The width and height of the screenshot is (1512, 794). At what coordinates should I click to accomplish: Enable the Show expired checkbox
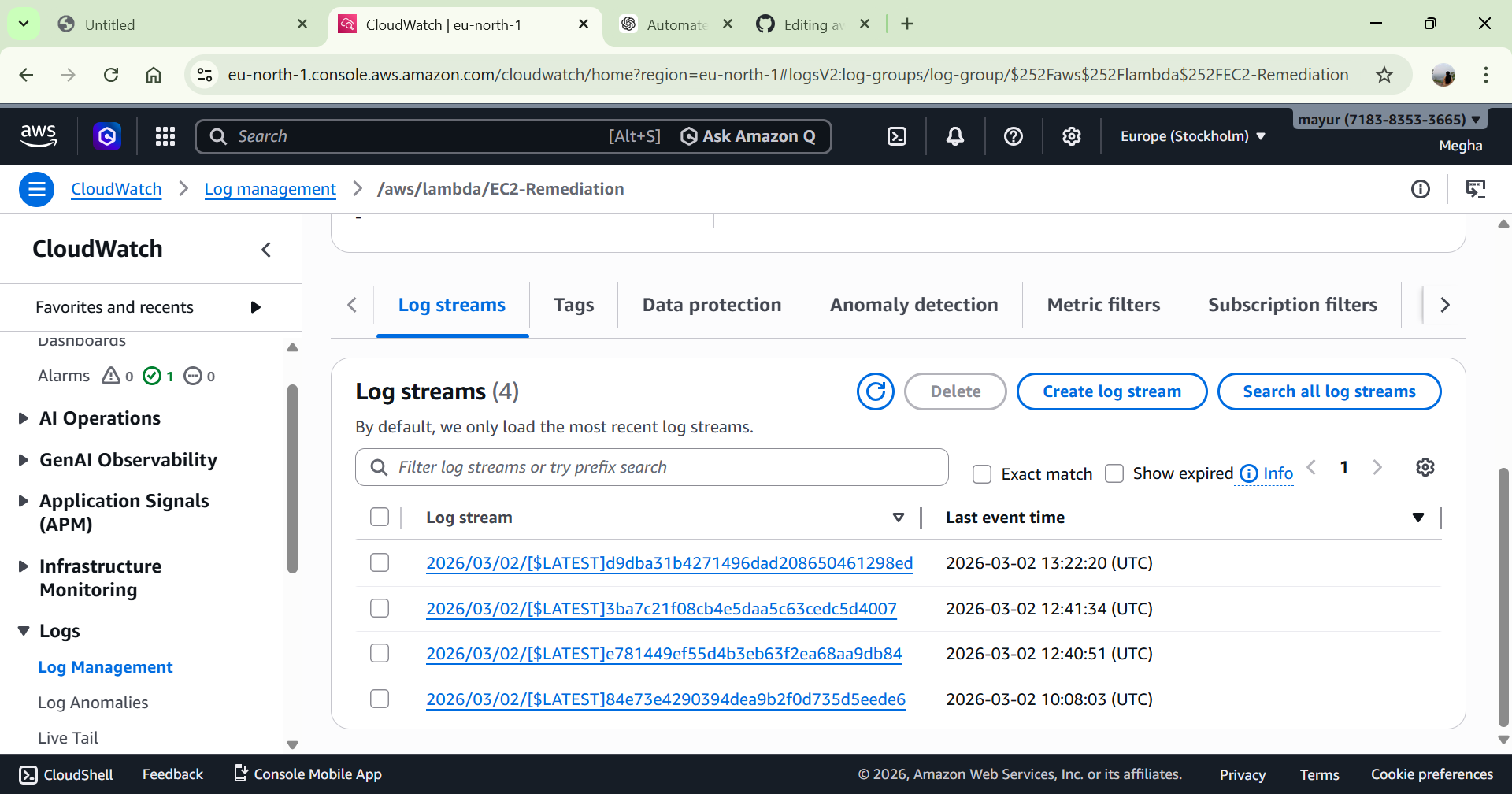[x=1114, y=473]
